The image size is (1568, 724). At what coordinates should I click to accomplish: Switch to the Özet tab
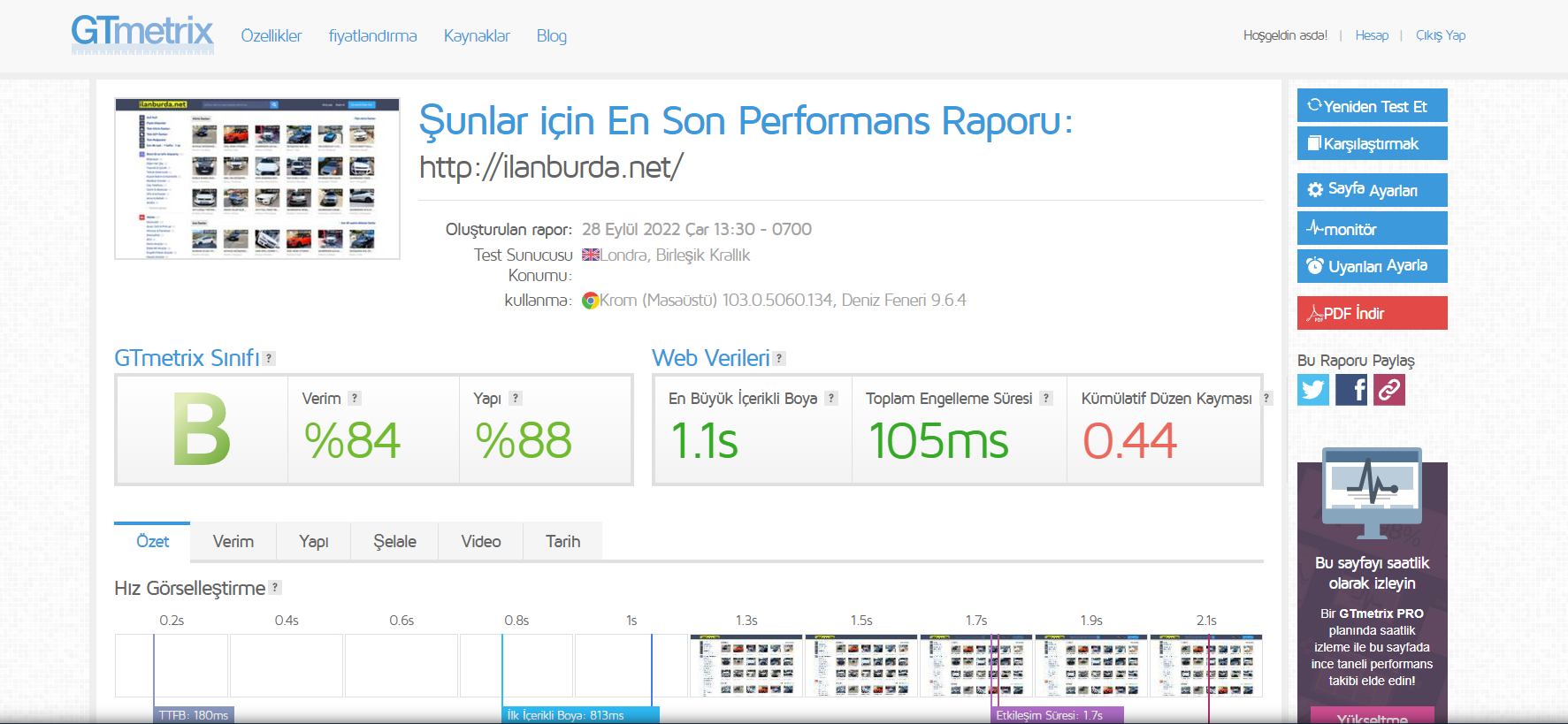(152, 541)
